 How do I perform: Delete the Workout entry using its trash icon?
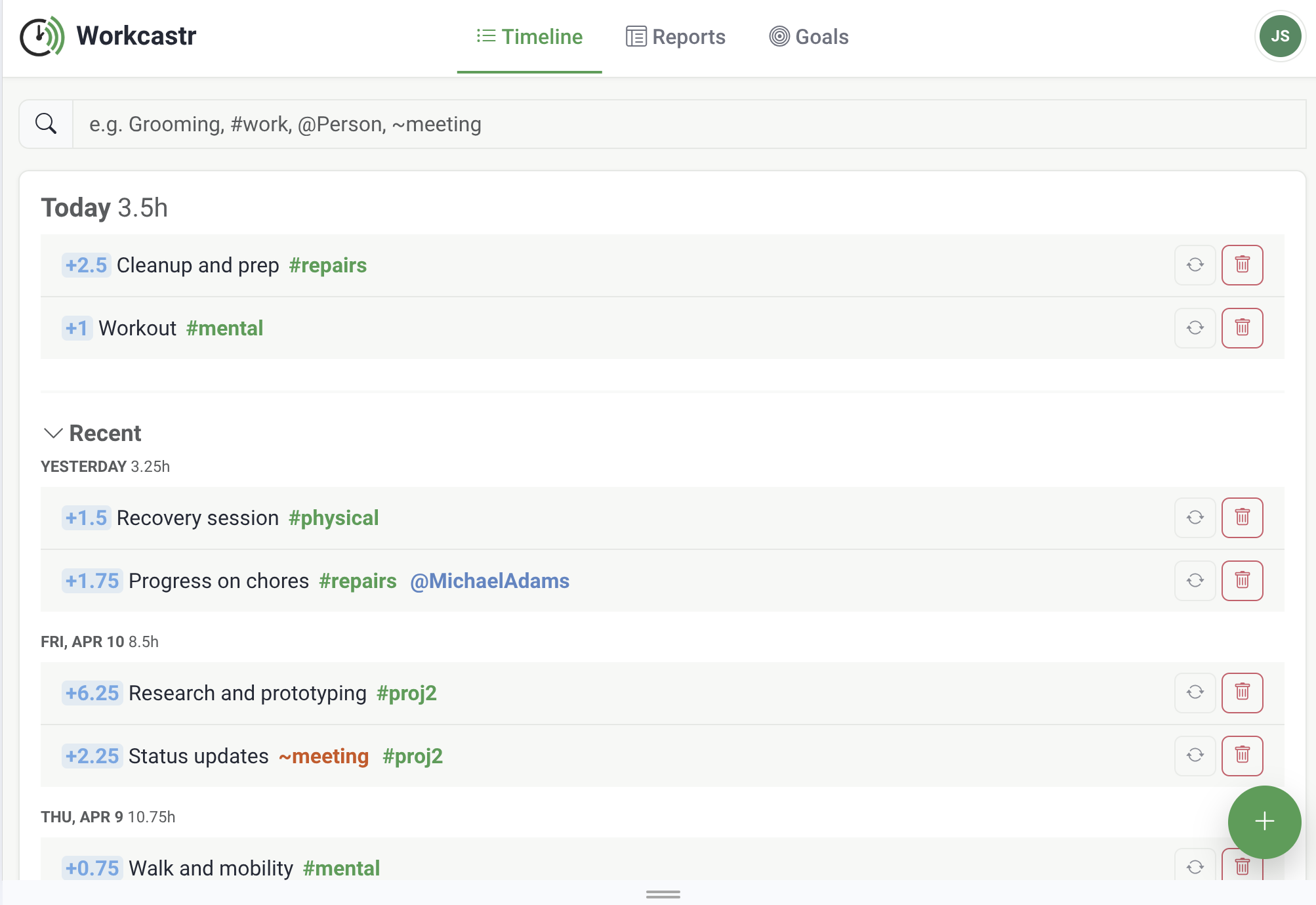point(1243,327)
